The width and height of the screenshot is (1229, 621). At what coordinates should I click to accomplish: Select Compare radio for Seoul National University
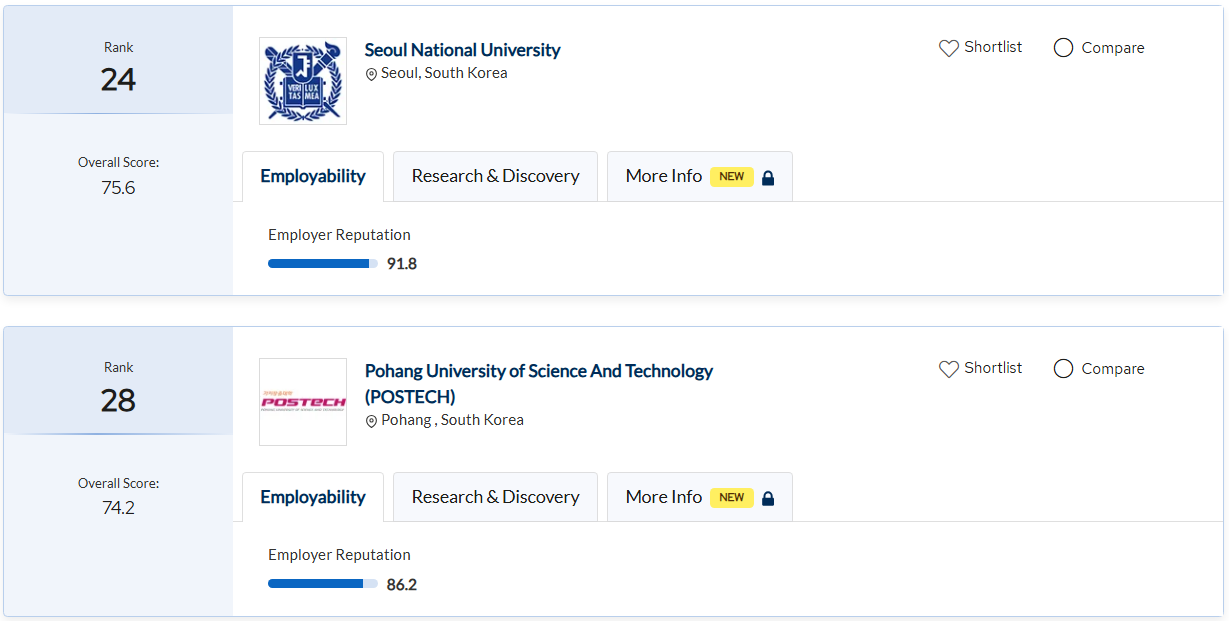click(1064, 48)
